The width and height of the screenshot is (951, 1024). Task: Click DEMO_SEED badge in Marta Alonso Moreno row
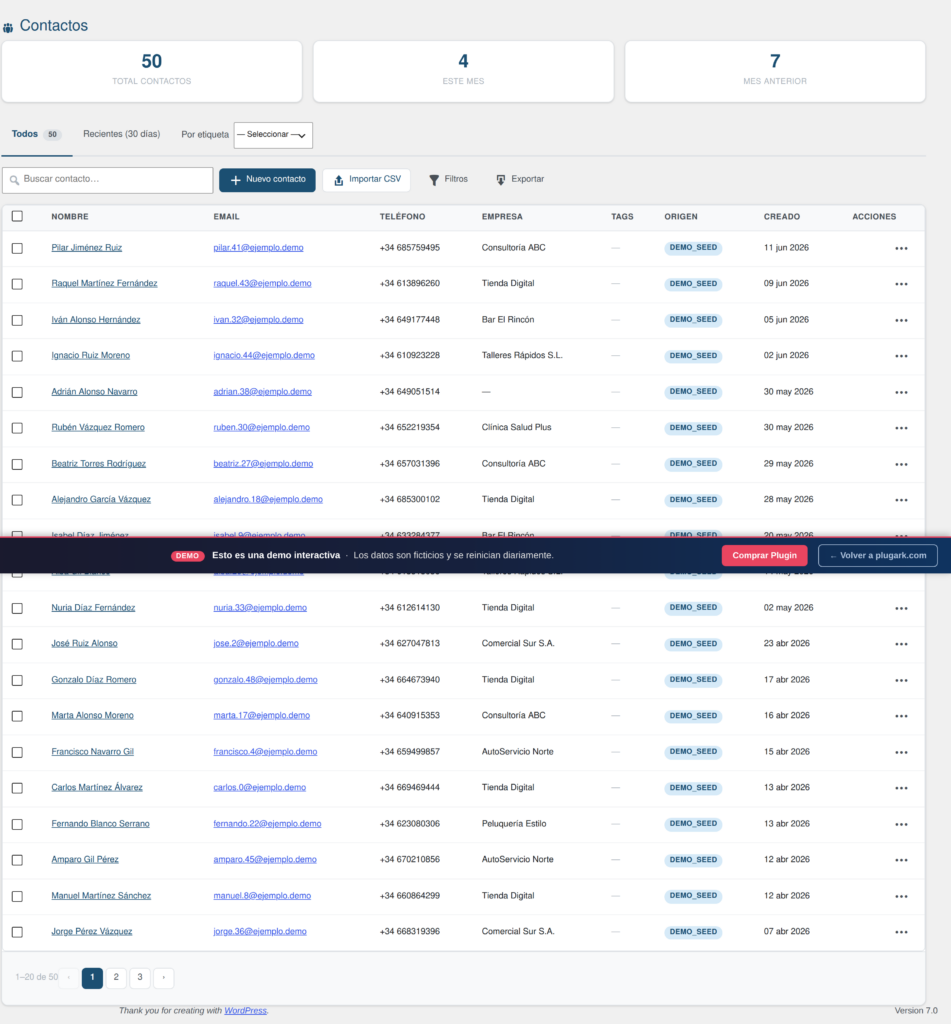(x=693, y=716)
